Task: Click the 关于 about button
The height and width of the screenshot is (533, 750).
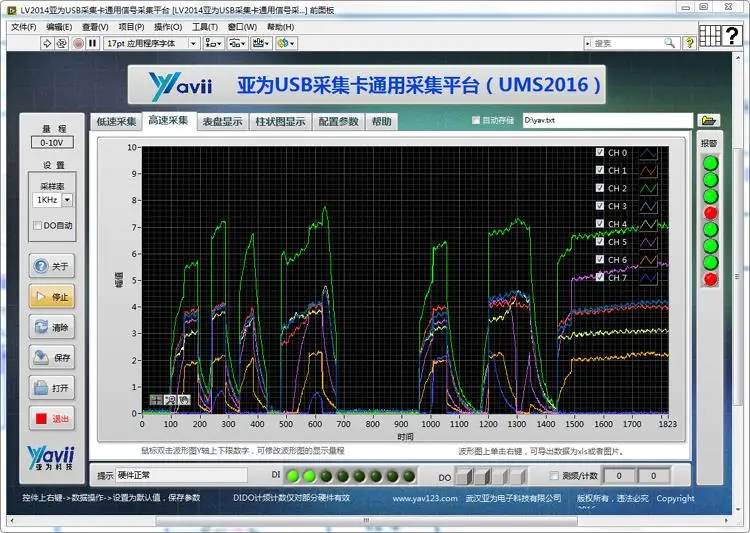Action: 52,266
